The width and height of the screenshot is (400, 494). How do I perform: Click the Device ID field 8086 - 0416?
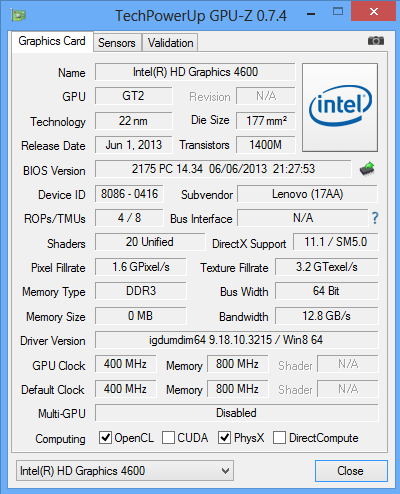tap(129, 194)
